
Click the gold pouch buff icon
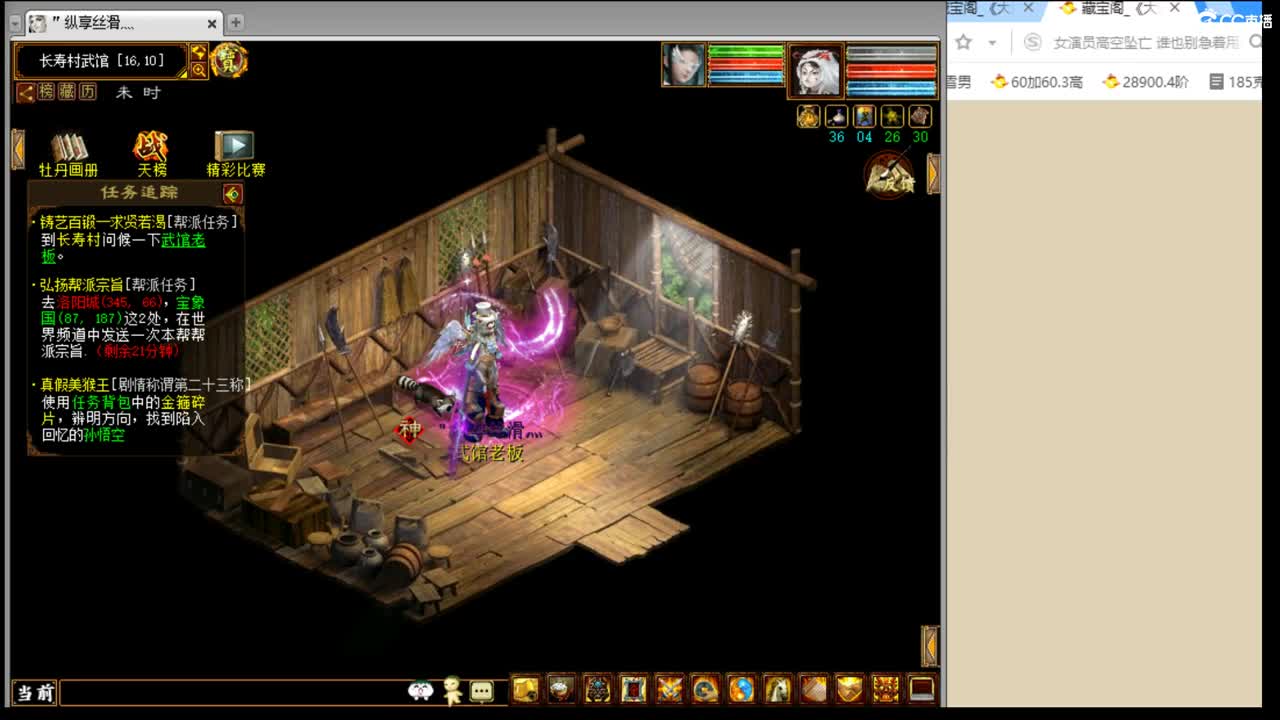[808, 116]
